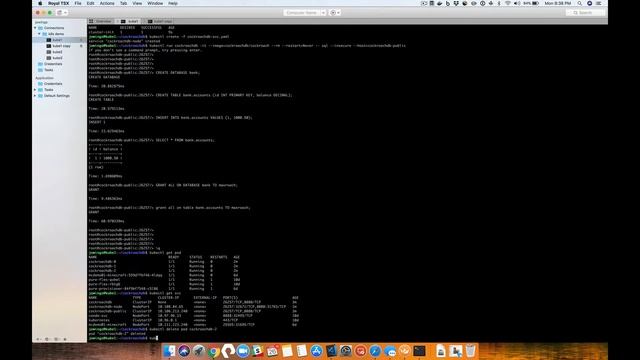This screenshot has height=360, width=640.
Task: Open Terminal from the Dock
Action: click(x=419, y=351)
